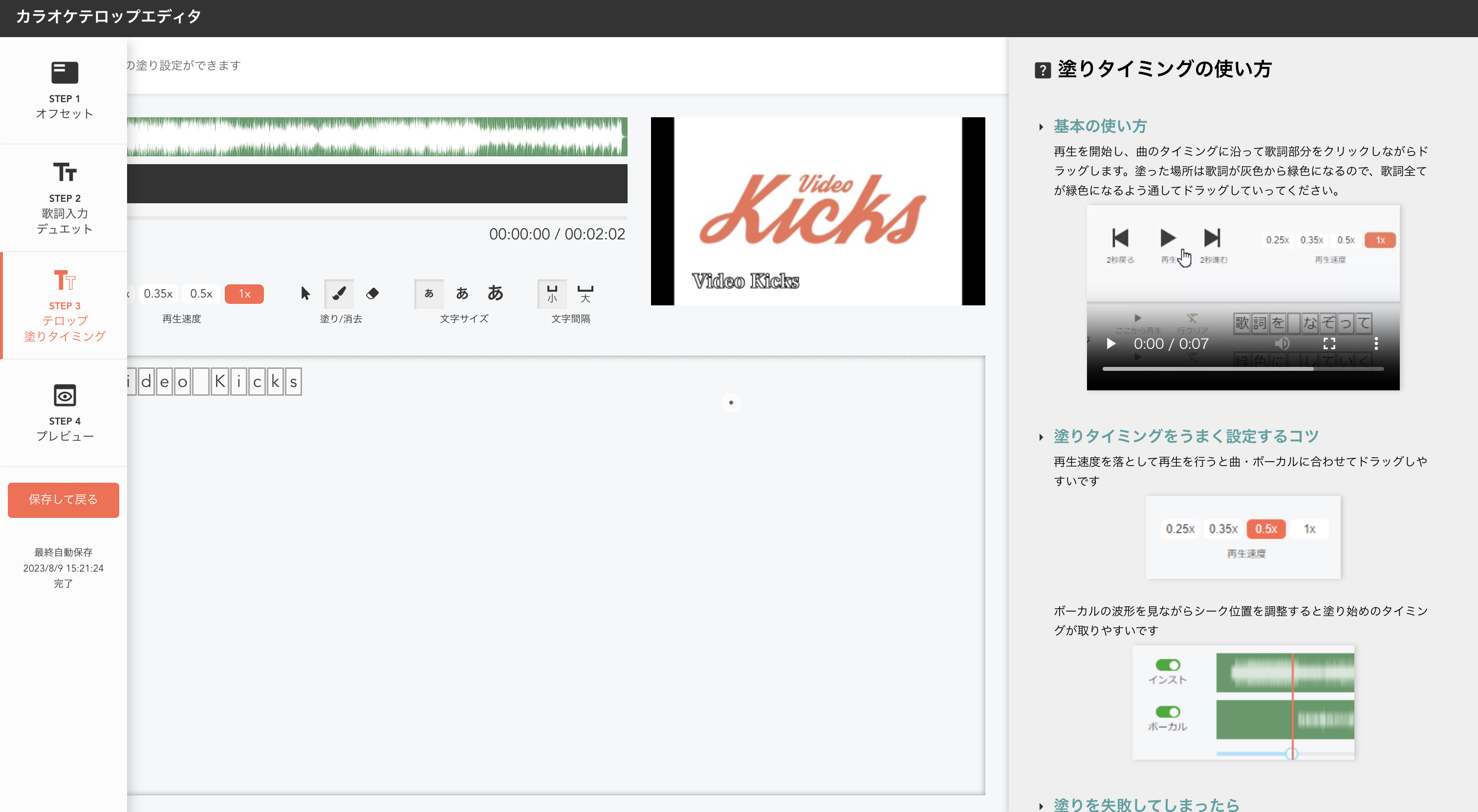Image resolution: width=1478 pixels, height=812 pixels.
Task: Open STEP 2 歌詞入力 デュエット
Action: coord(64,198)
